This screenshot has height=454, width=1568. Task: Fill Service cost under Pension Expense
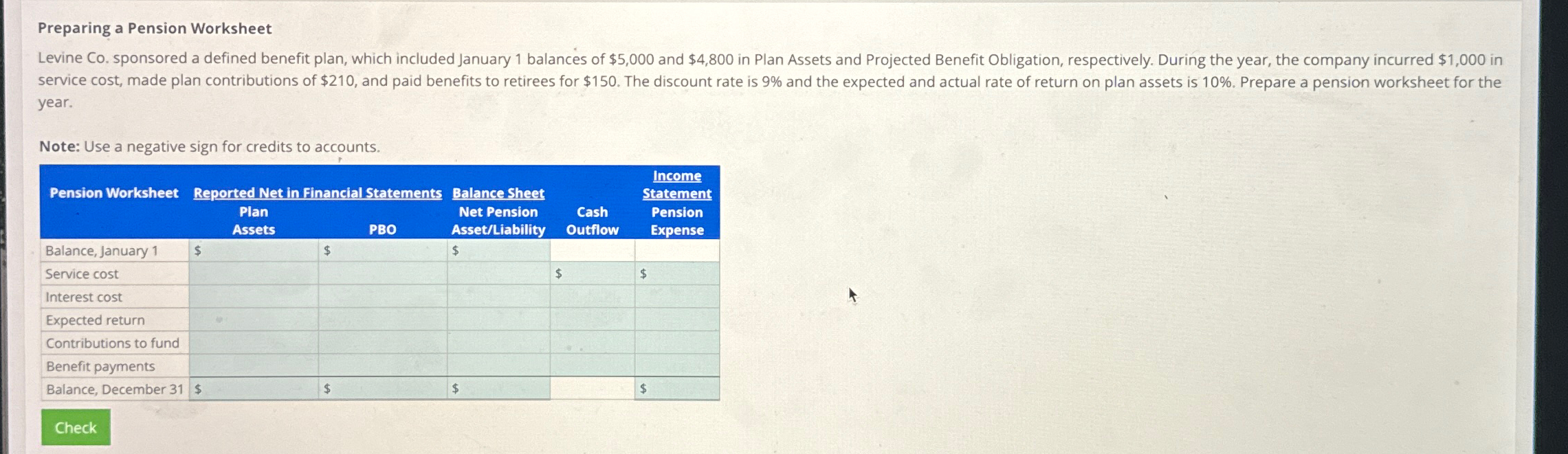coord(677,274)
